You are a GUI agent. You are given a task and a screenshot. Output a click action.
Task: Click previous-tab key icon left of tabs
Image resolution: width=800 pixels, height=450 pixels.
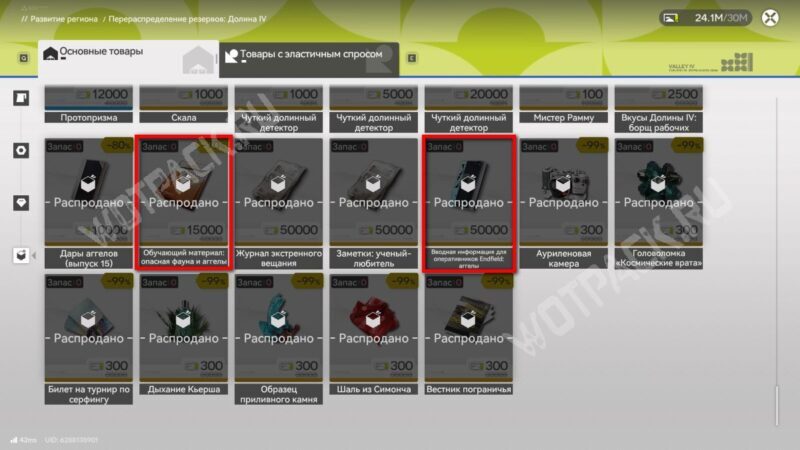[x=23, y=58]
